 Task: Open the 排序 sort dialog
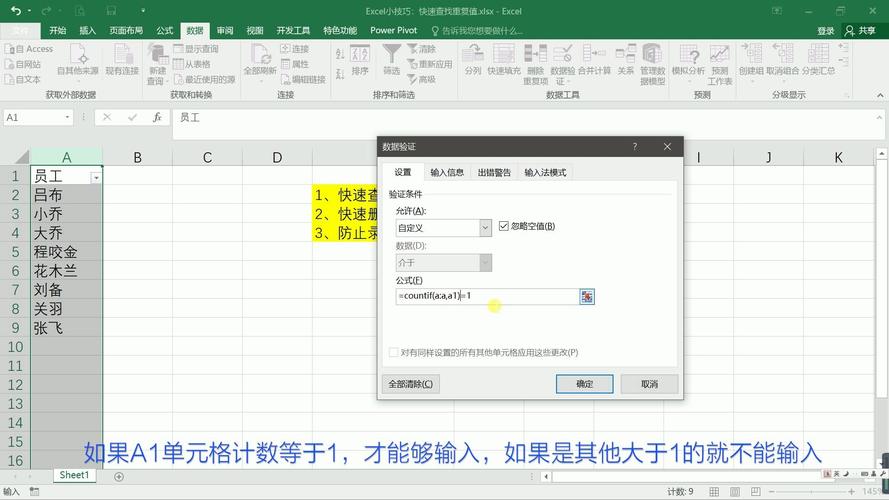(x=360, y=60)
